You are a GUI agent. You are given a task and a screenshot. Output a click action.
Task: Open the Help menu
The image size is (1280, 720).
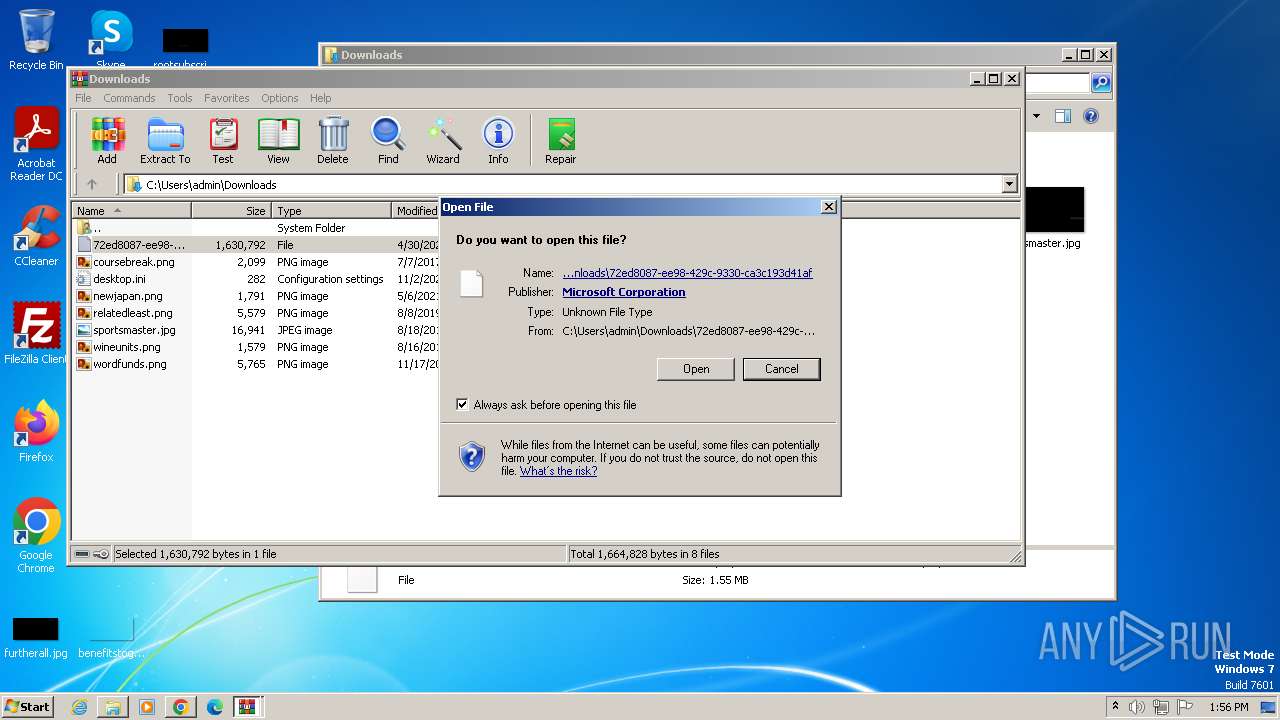click(320, 98)
